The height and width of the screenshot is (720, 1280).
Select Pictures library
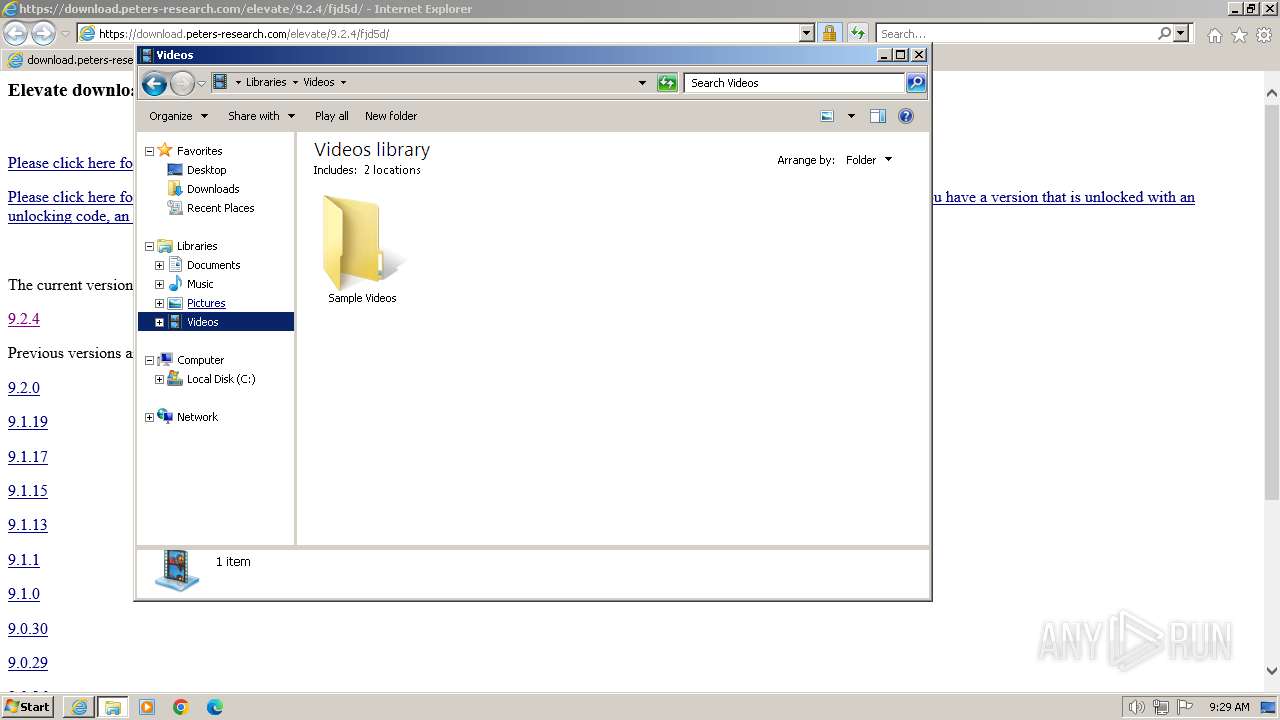206,303
